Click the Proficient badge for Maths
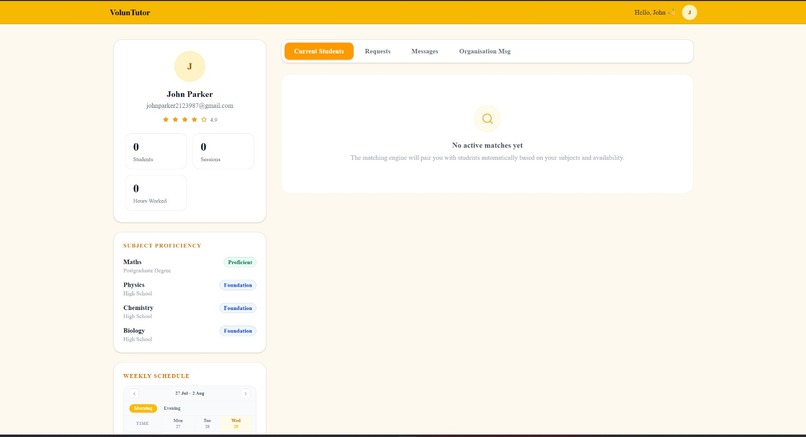 pos(240,262)
